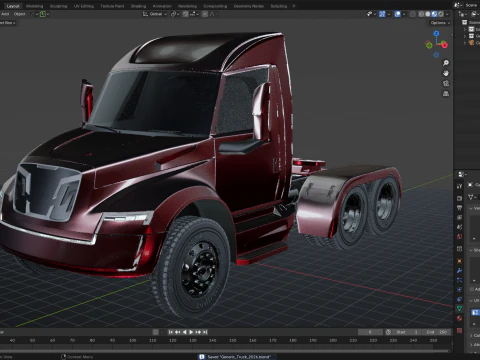Open the snapping options dropdown

195,14
